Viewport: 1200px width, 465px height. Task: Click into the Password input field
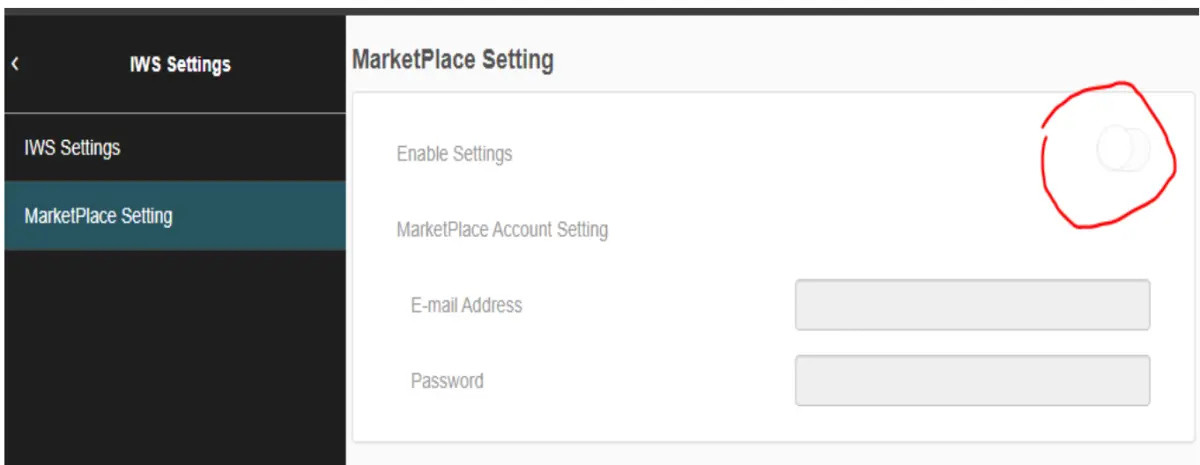click(971, 380)
